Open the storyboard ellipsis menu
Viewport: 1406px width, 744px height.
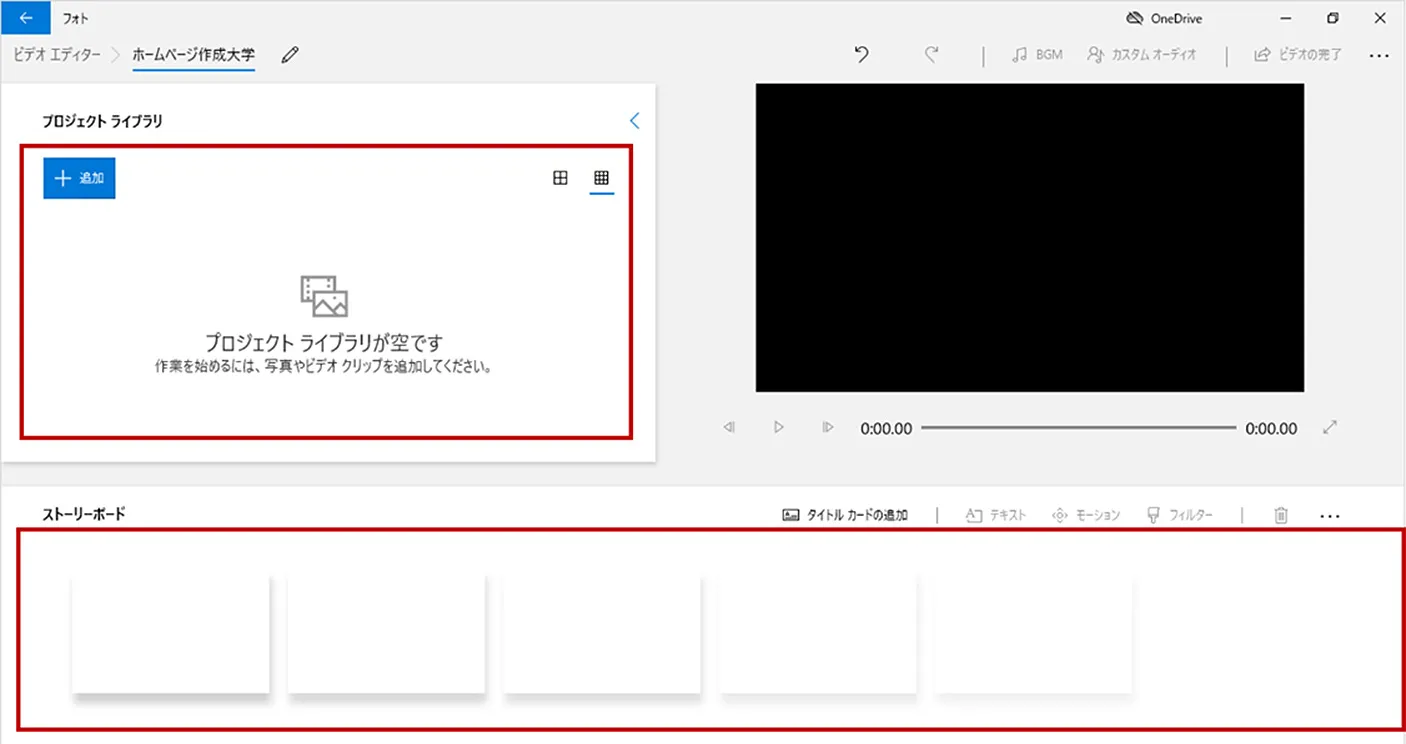click(x=1330, y=515)
